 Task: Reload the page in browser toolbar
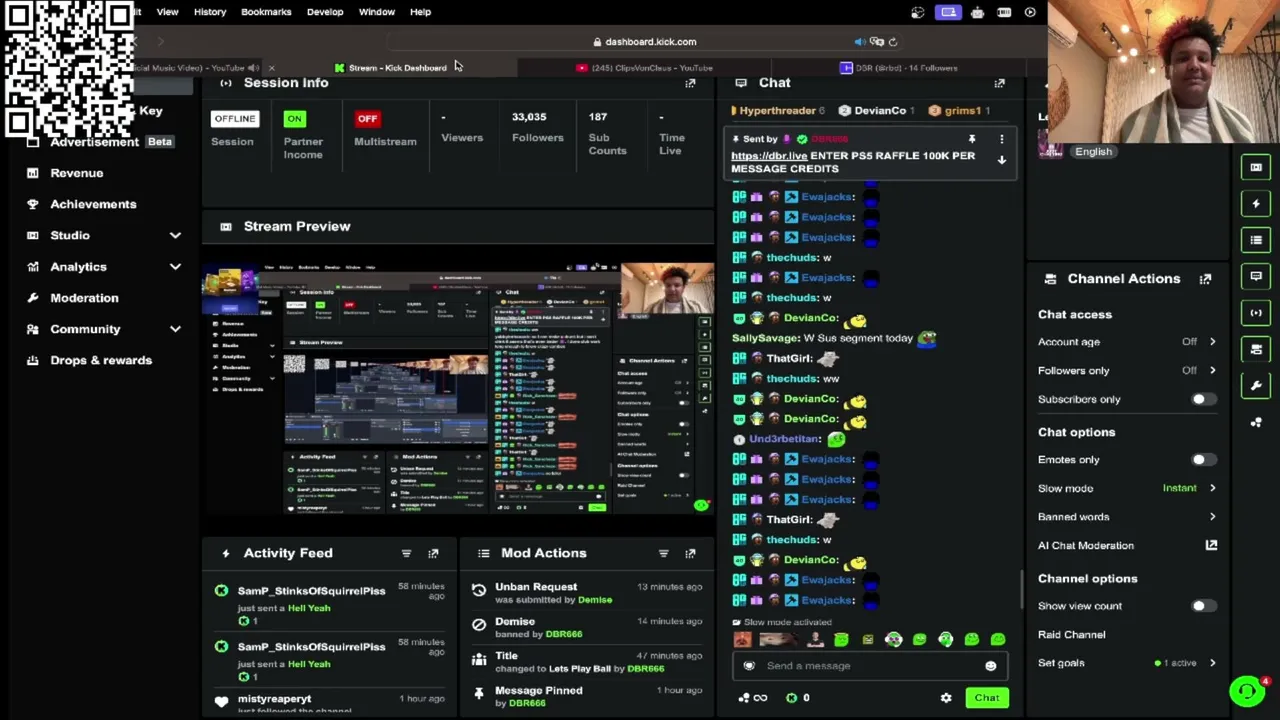pos(893,42)
